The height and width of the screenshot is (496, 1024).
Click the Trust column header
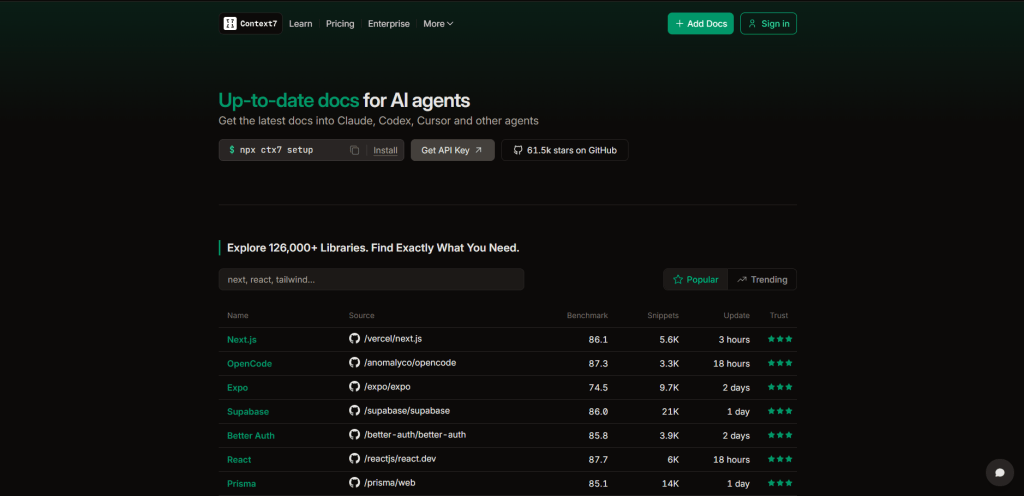tap(779, 315)
